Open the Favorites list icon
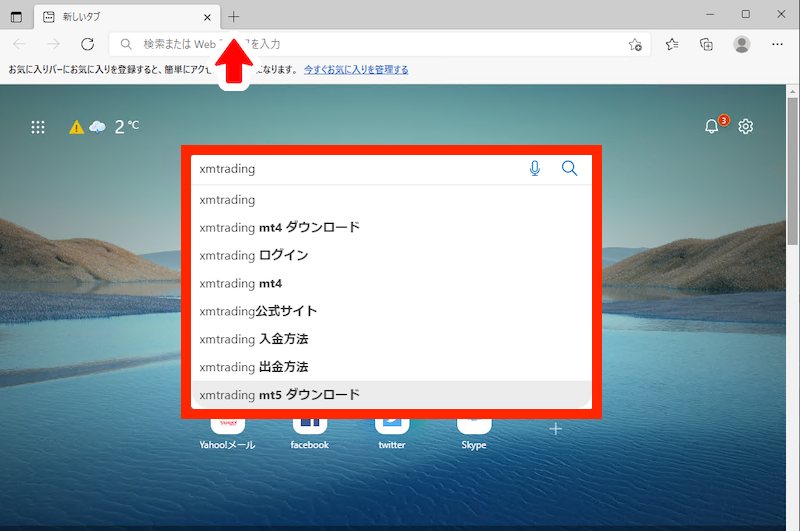Screen dimensions: 800x531 (672, 44)
